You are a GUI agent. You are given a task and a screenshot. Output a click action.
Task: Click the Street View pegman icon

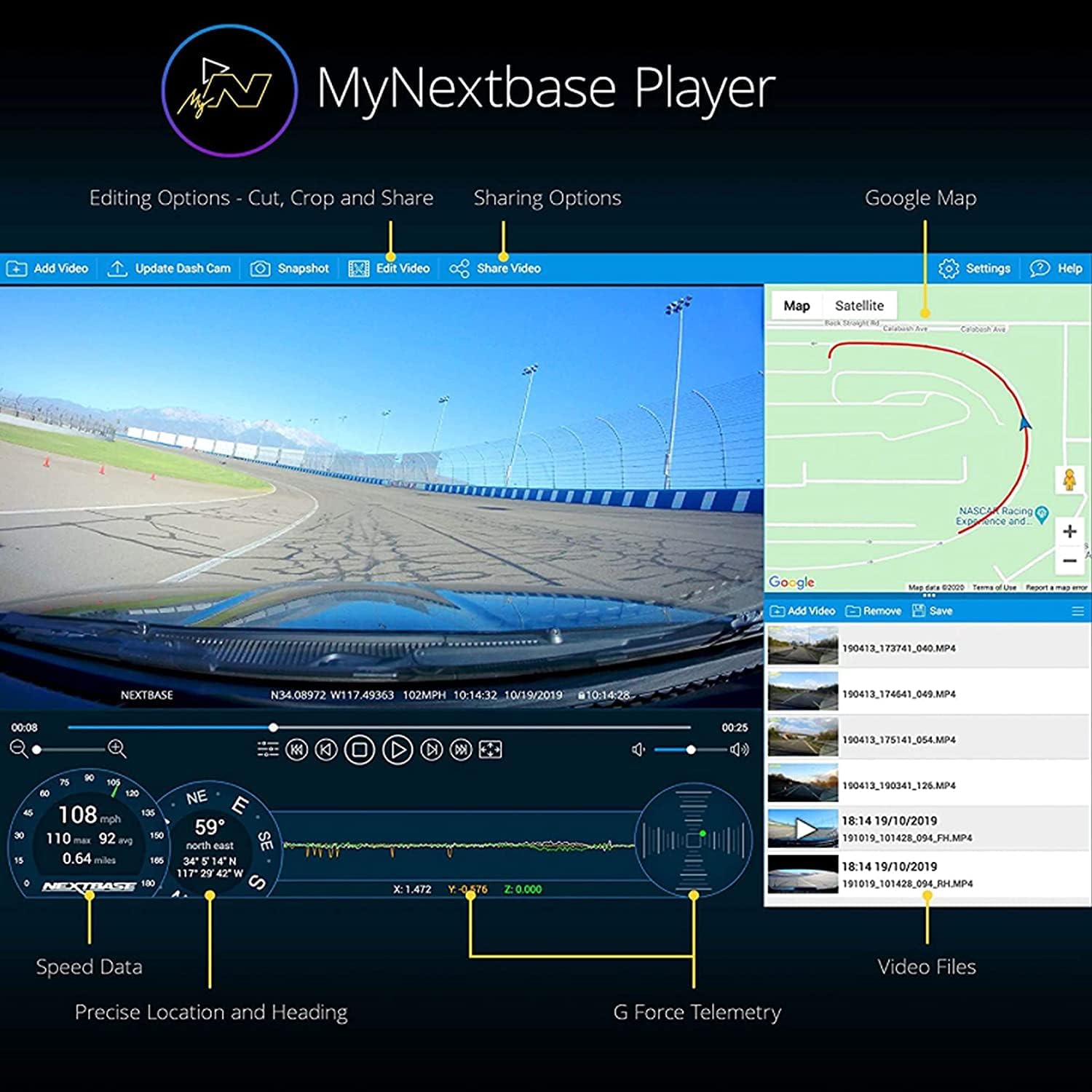(1069, 480)
